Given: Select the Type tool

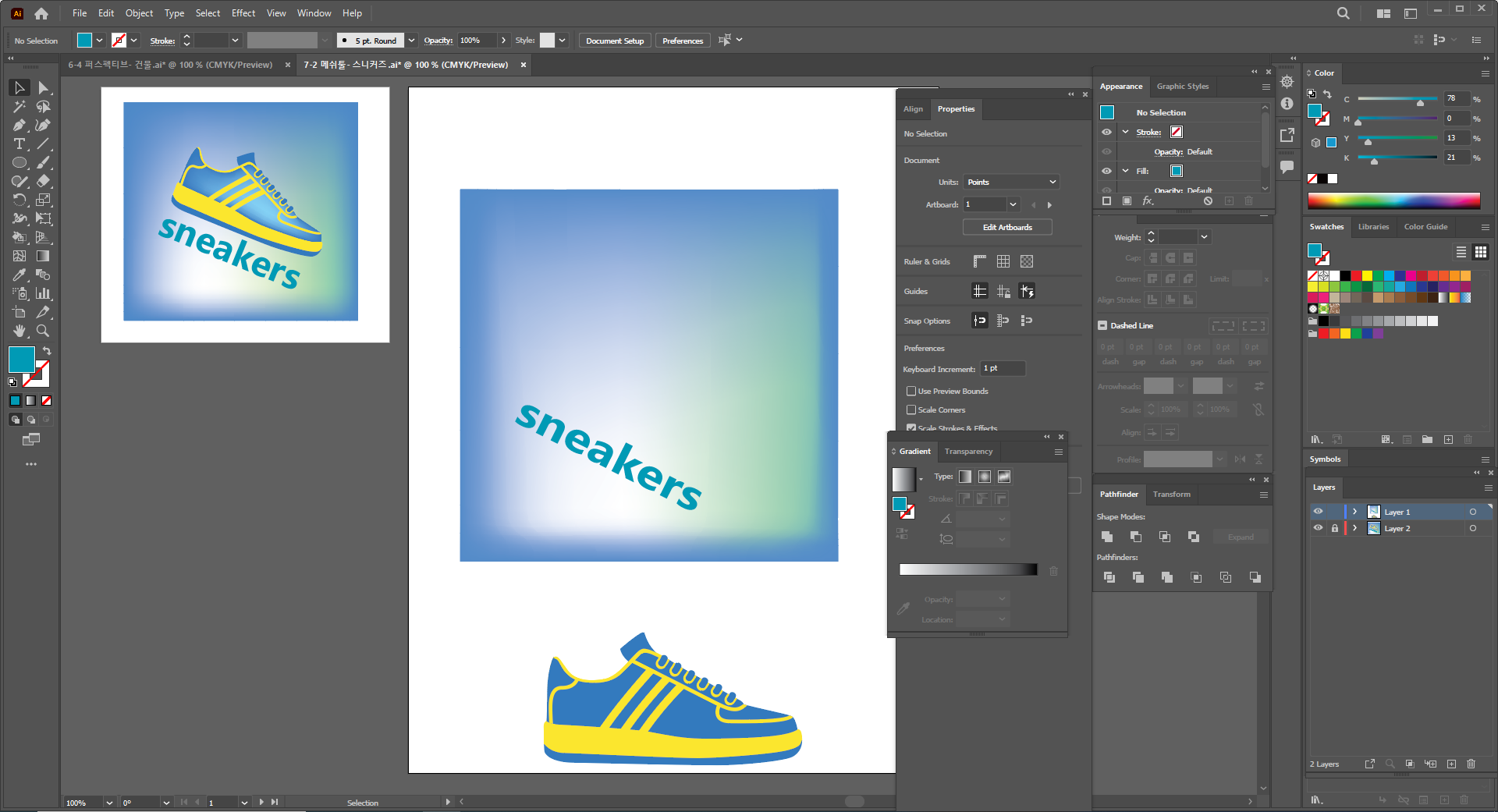Looking at the screenshot, I should (x=20, y=144).
